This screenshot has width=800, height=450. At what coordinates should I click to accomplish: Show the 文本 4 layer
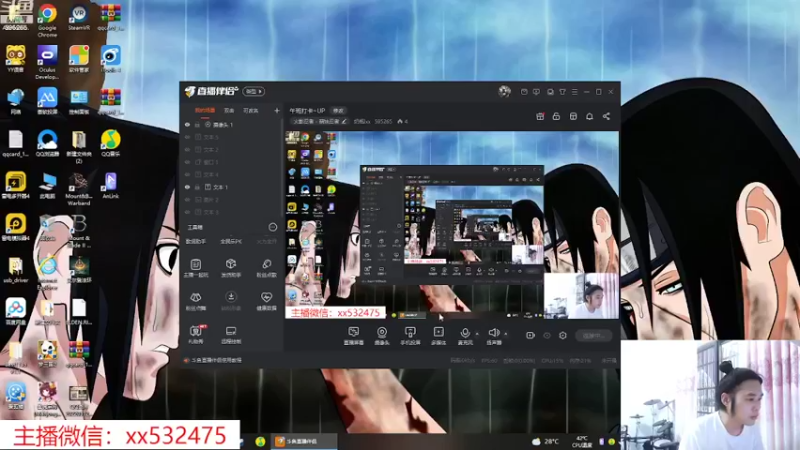click(x=187, y=174)
